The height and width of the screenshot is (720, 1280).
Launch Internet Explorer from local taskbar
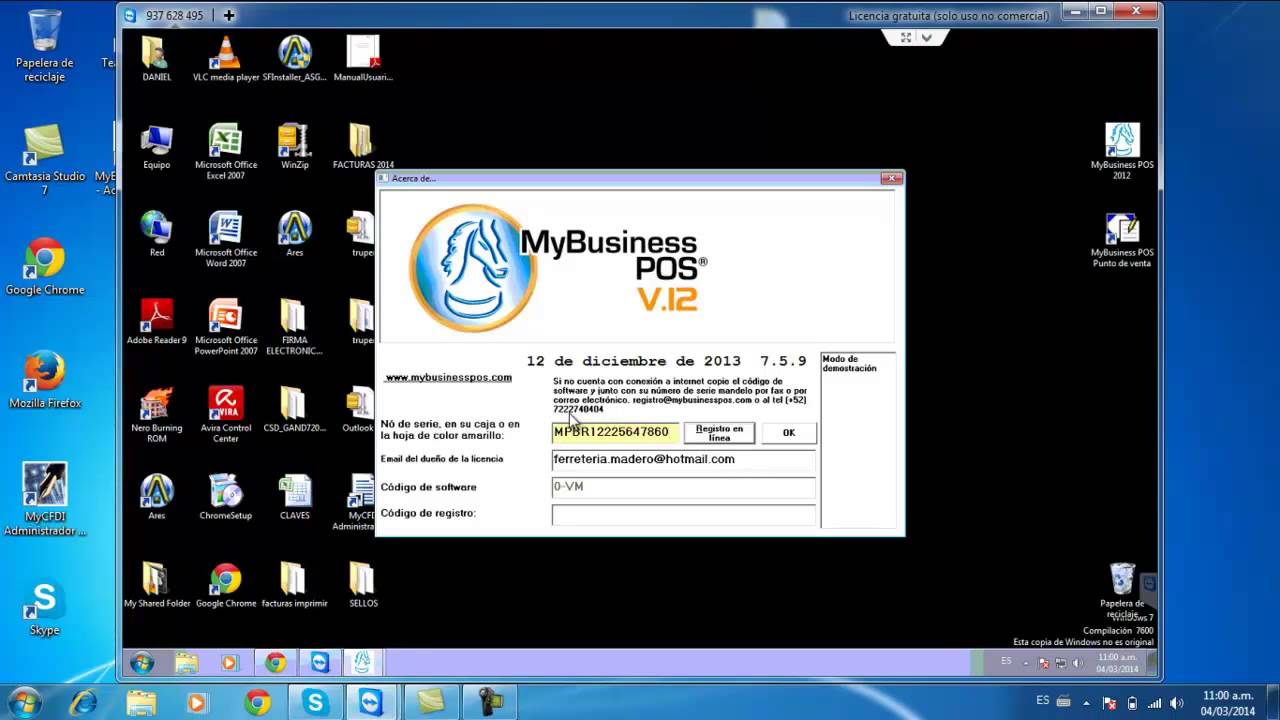point(83,702)
